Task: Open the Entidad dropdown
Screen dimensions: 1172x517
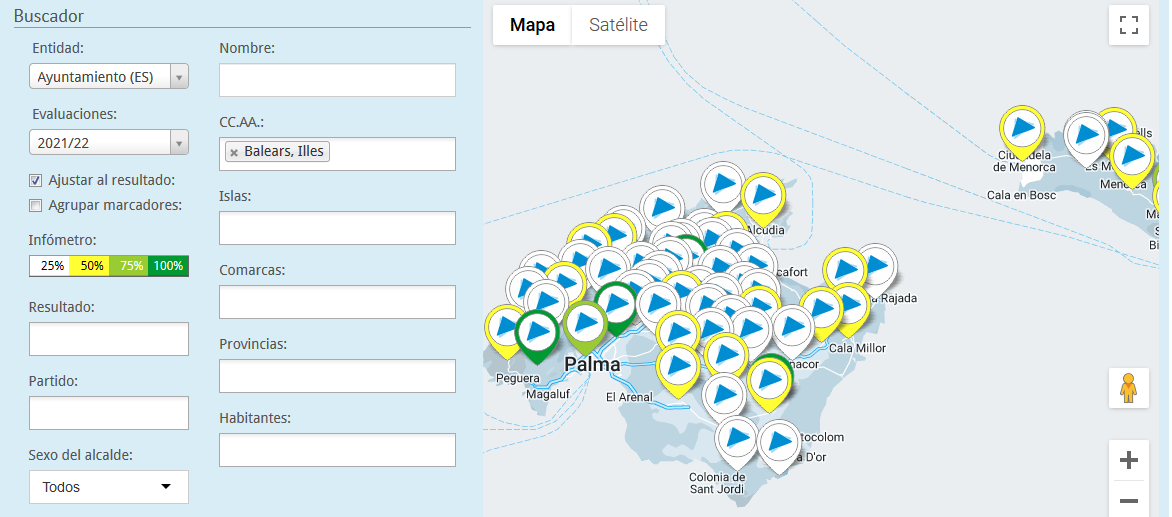Action: click(109, 77)
